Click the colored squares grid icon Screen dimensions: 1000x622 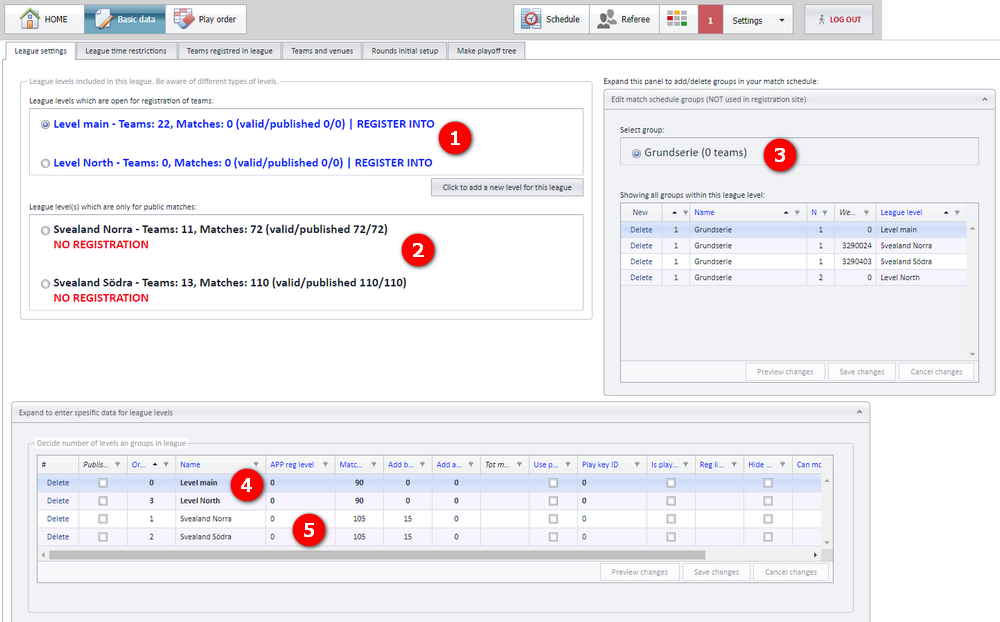point(677,19)
